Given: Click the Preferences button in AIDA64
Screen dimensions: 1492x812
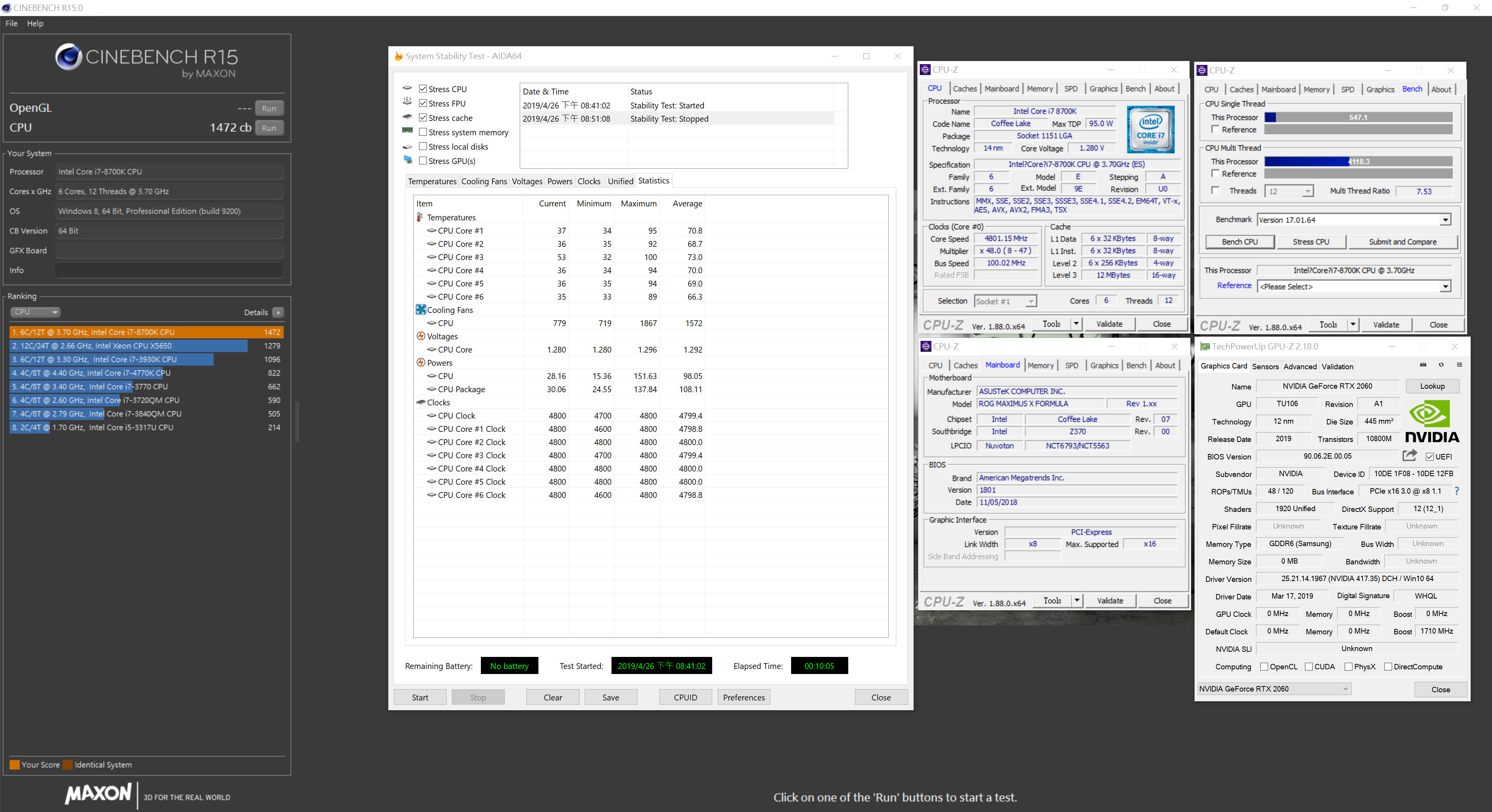Looking at the screenshot, I should pyautogui.click(x=744, y=697).
